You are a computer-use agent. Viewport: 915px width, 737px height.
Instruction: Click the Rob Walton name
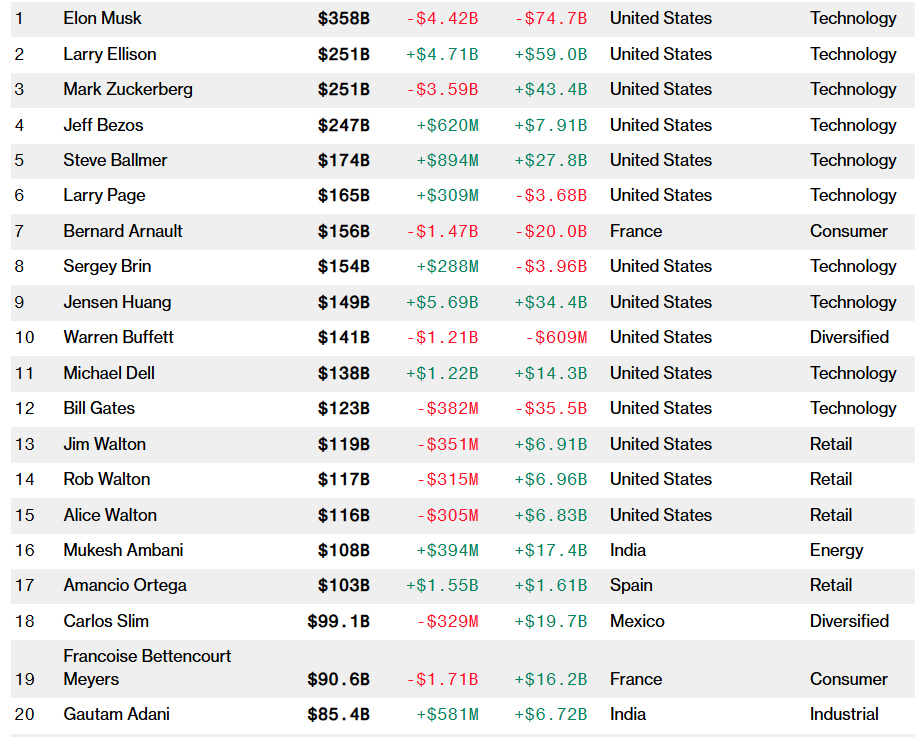tap(107, 479)
